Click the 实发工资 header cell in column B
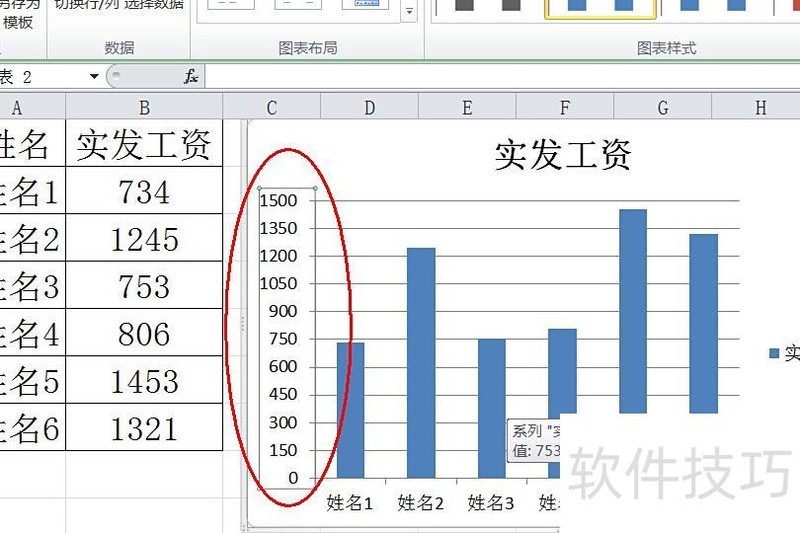Image resolution: width=800 pixels, height=533 pixels. tap(144, 143)
